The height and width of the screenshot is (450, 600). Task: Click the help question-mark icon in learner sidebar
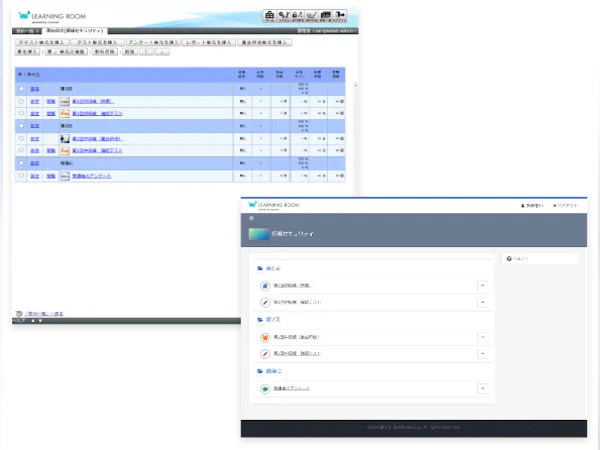pyautogui.click(x=509, y=259)
